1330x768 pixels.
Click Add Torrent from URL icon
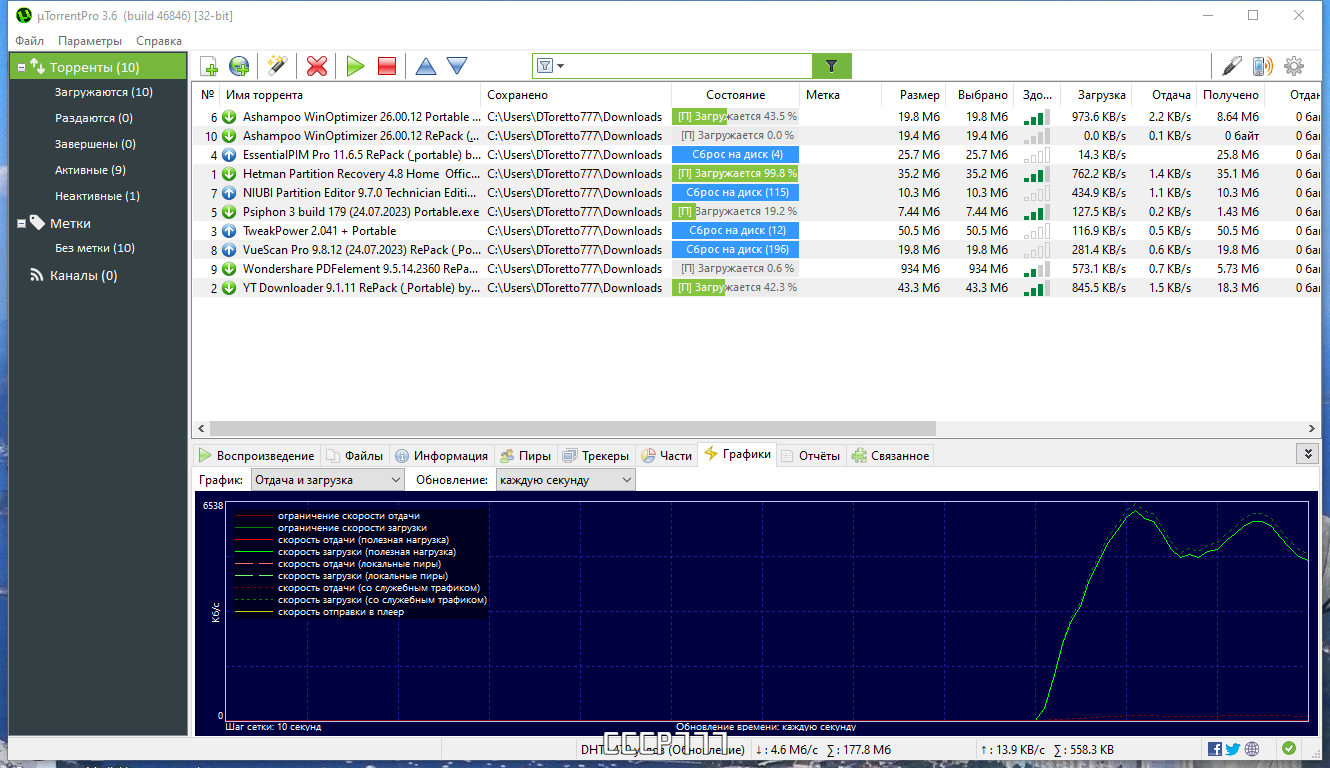coord(239,66)
